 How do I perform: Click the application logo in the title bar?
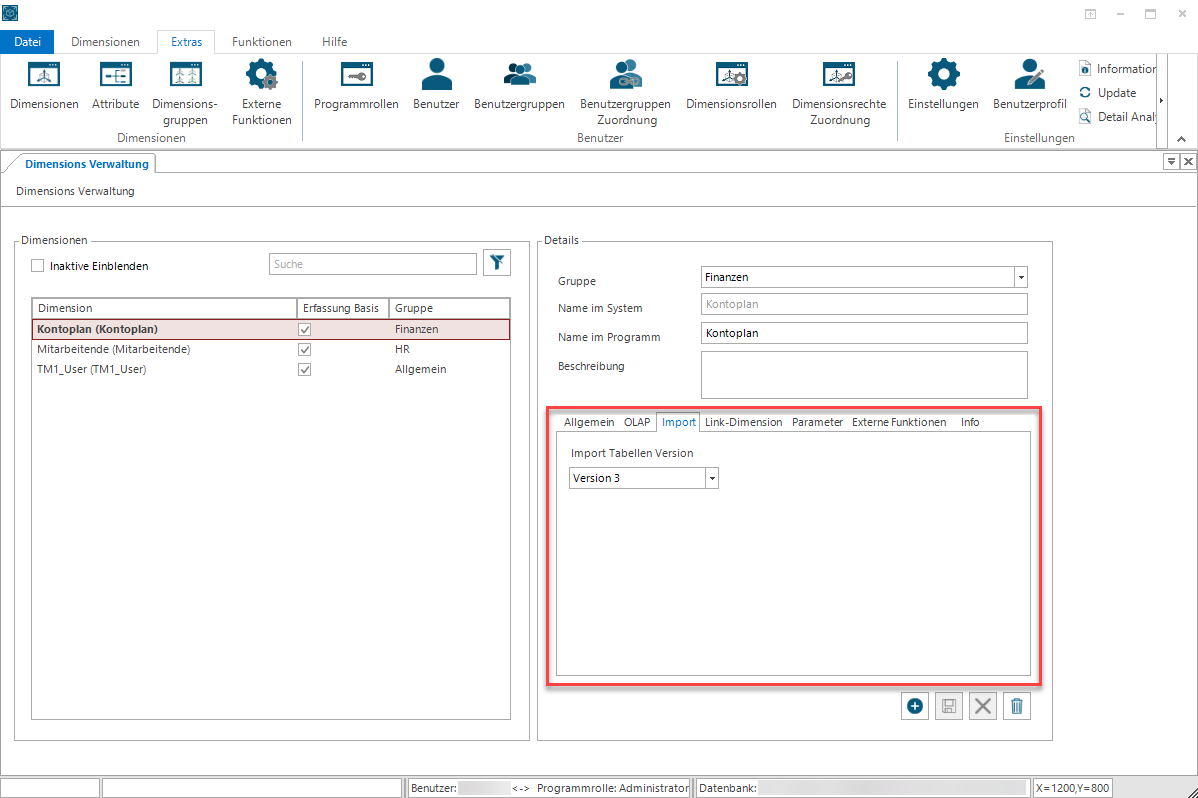click(x=10, y=13)
